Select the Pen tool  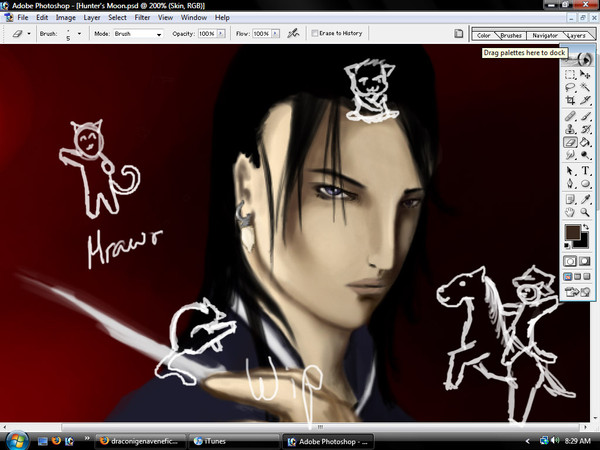570,184
